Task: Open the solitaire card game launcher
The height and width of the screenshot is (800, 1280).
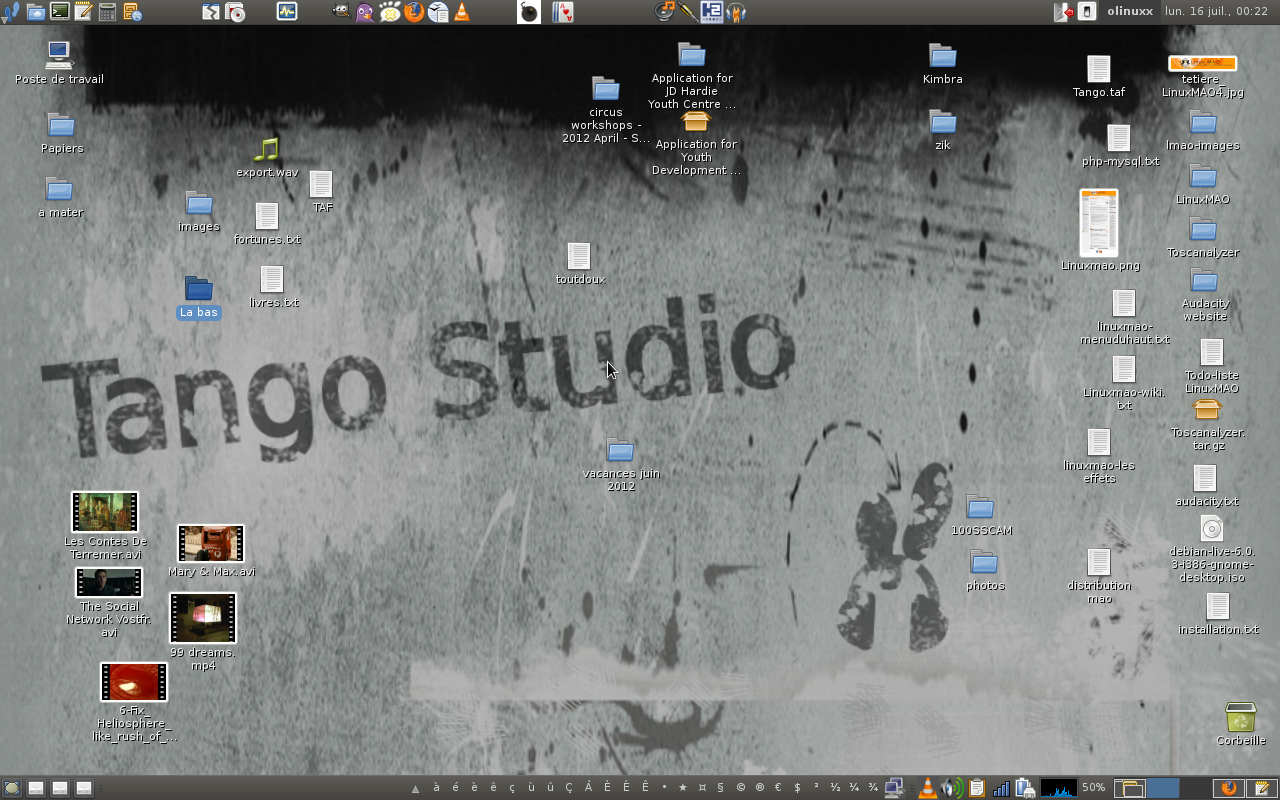Action: tap(563, 12)
